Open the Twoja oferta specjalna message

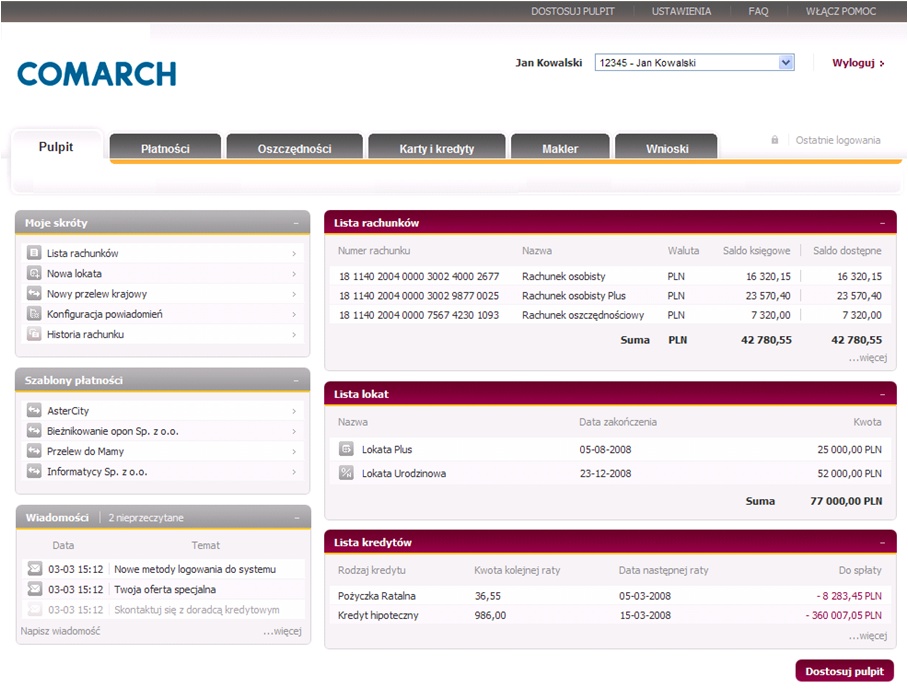164,589
